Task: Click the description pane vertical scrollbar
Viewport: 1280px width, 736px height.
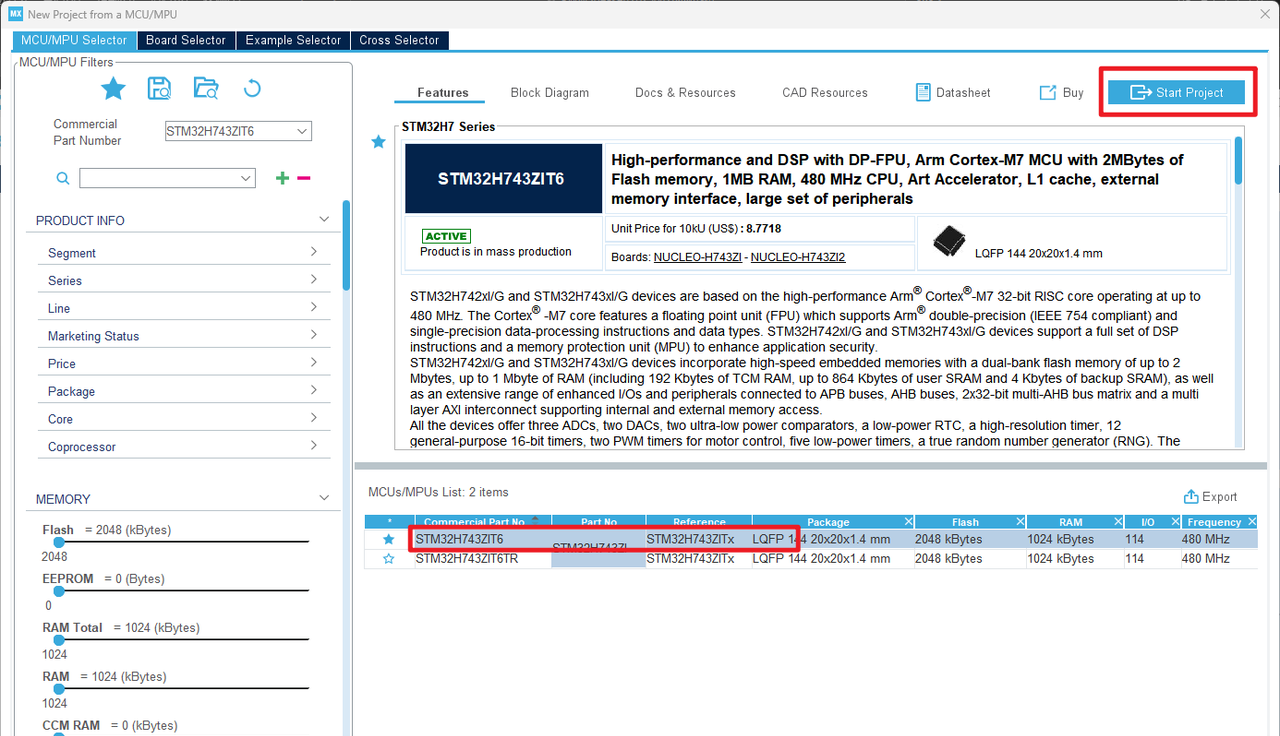Action: pyautogui.click(x=1239, y=160)
